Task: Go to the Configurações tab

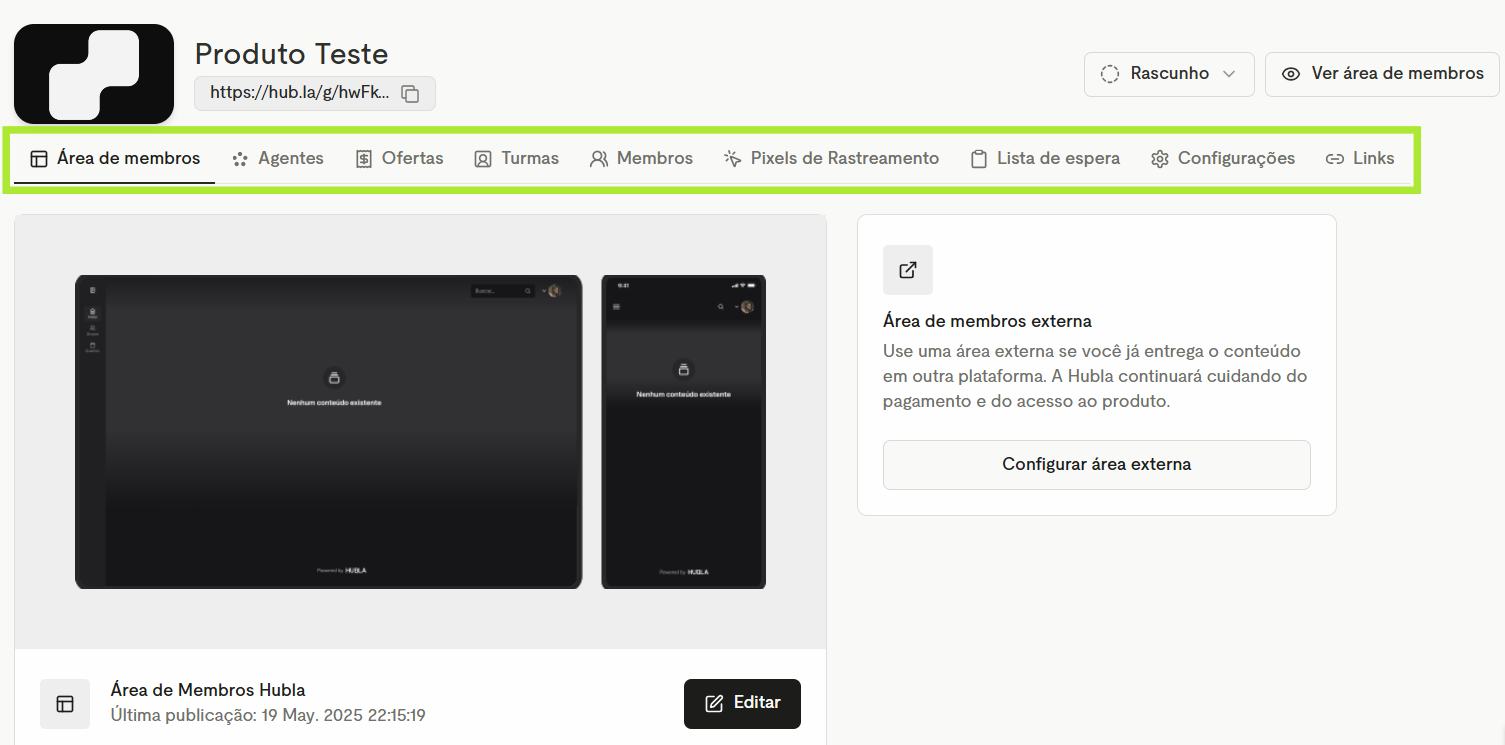Action: tap(1223, 158)
